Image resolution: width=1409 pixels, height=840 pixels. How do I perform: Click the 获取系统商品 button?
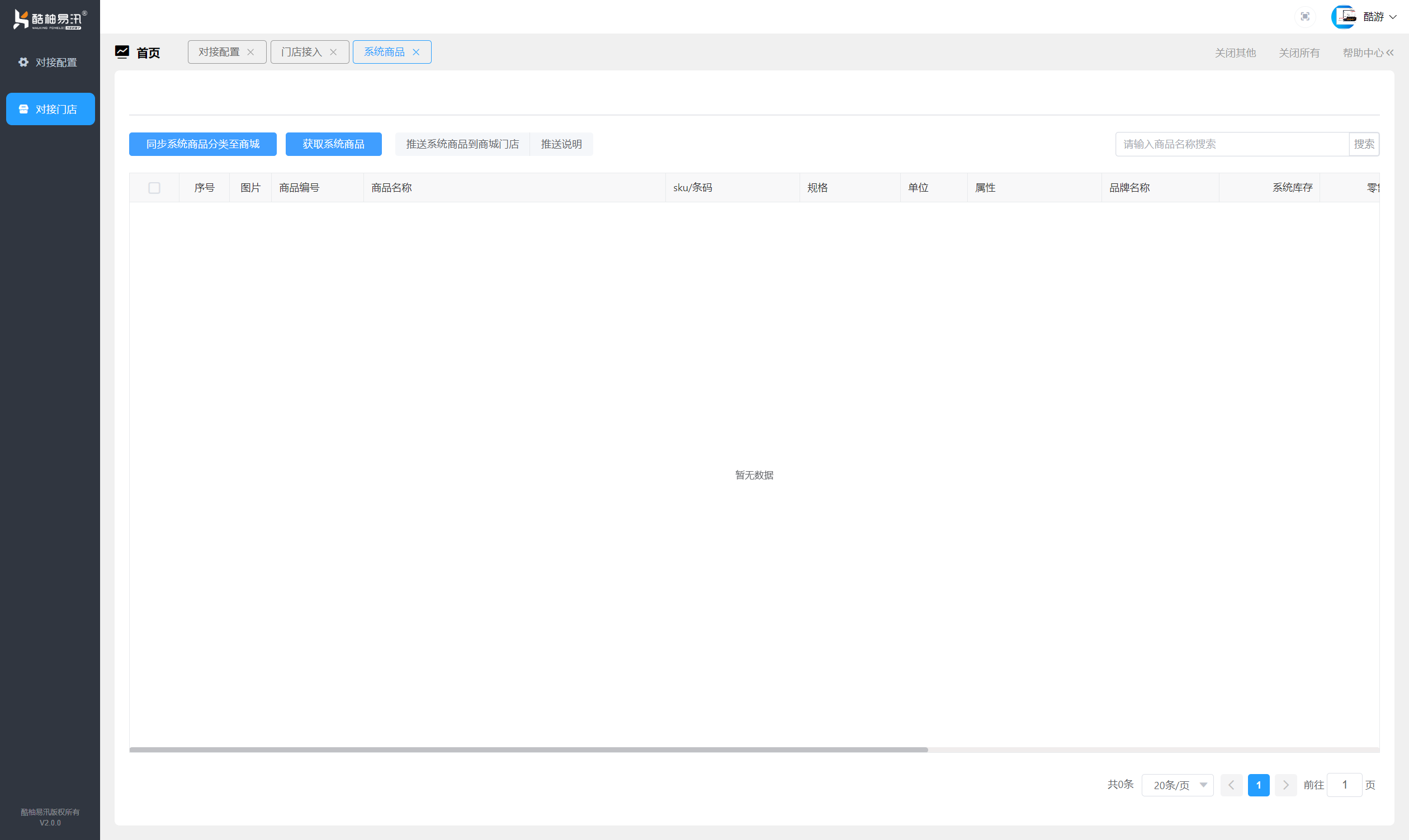pyautogui.click(x=333, y=144)
